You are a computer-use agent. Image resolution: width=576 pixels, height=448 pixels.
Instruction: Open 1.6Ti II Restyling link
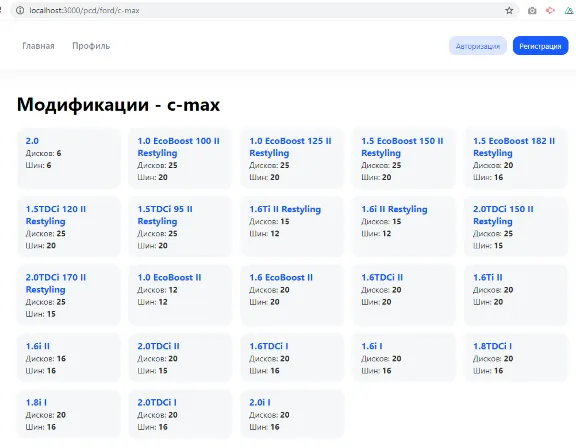285,209
